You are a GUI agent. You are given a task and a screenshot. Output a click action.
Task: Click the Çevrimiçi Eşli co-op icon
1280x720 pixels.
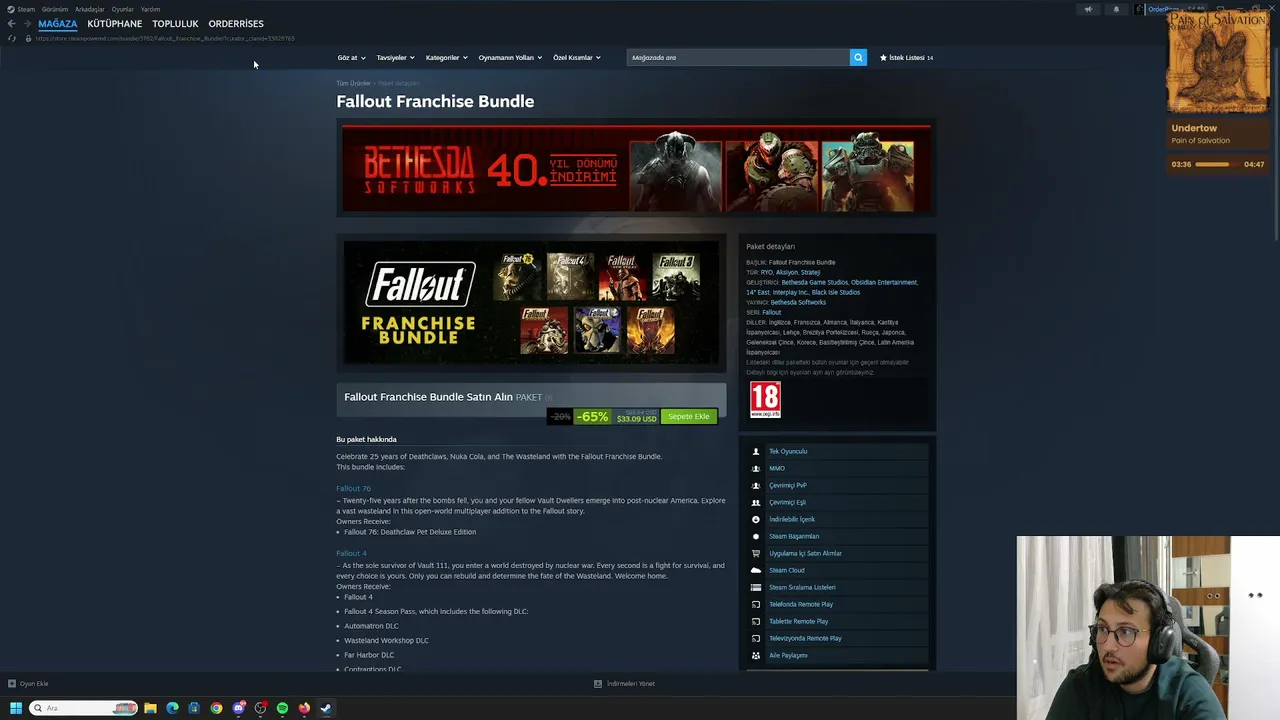point(756,502)
